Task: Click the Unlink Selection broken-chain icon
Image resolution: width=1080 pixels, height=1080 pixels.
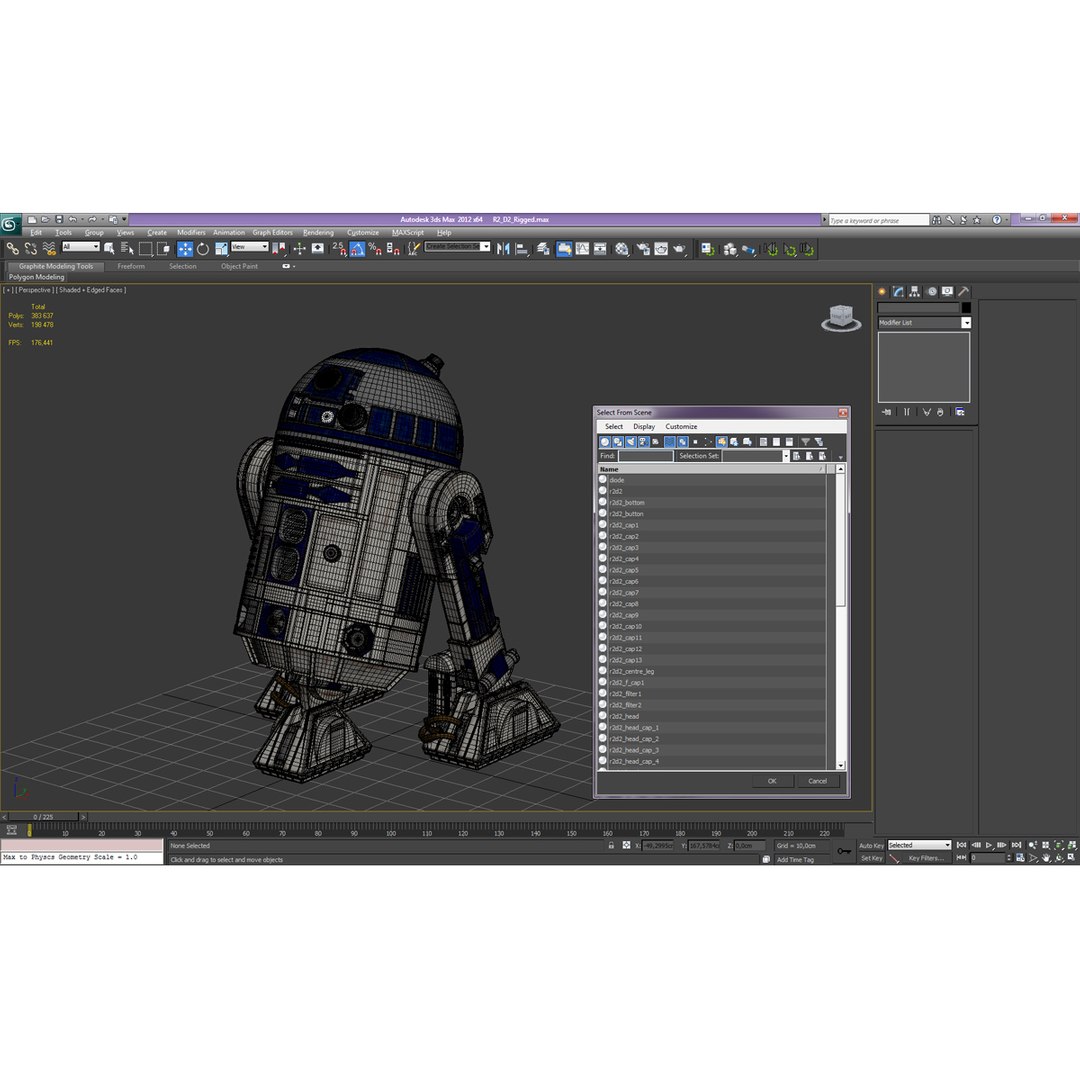Action: (31, 249)
